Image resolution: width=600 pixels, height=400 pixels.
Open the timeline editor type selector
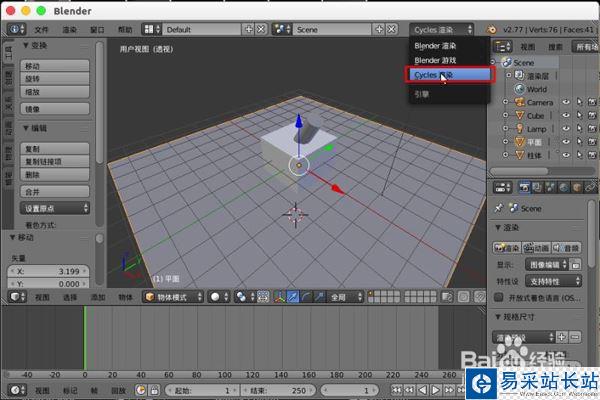pos(17,390)
